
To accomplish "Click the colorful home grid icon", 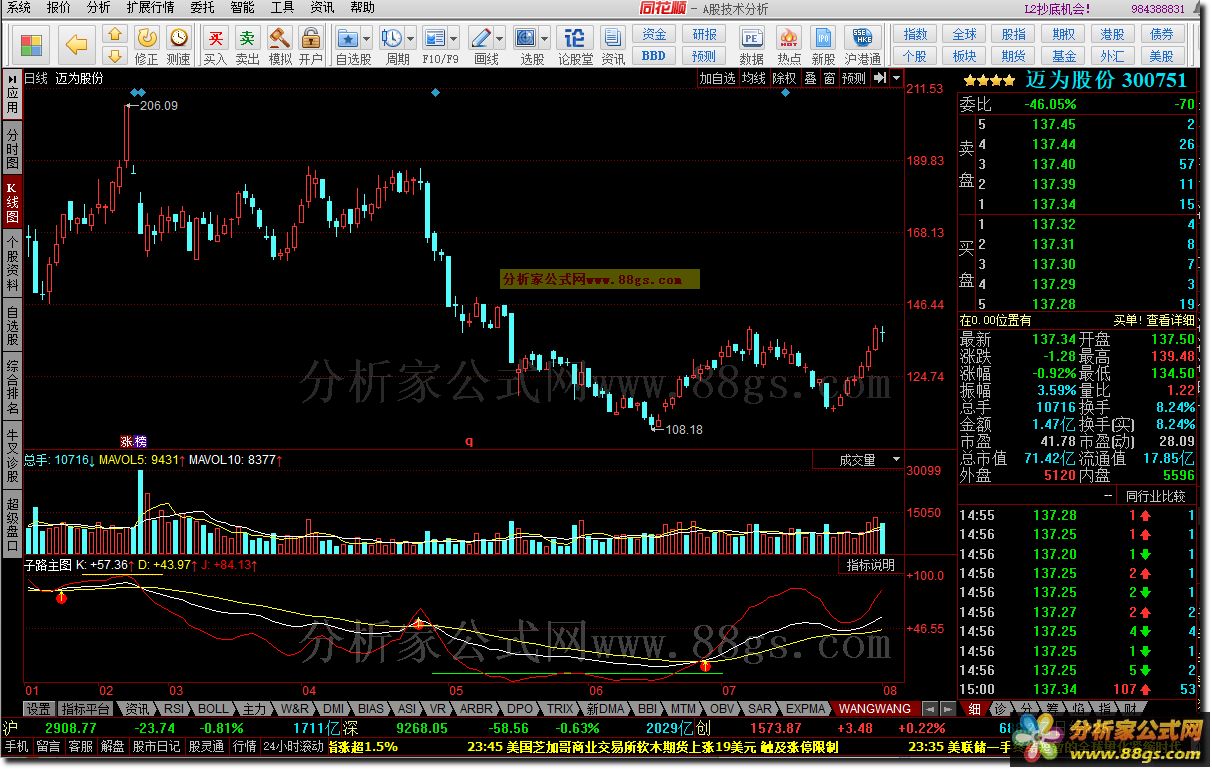I will point(32,45).
